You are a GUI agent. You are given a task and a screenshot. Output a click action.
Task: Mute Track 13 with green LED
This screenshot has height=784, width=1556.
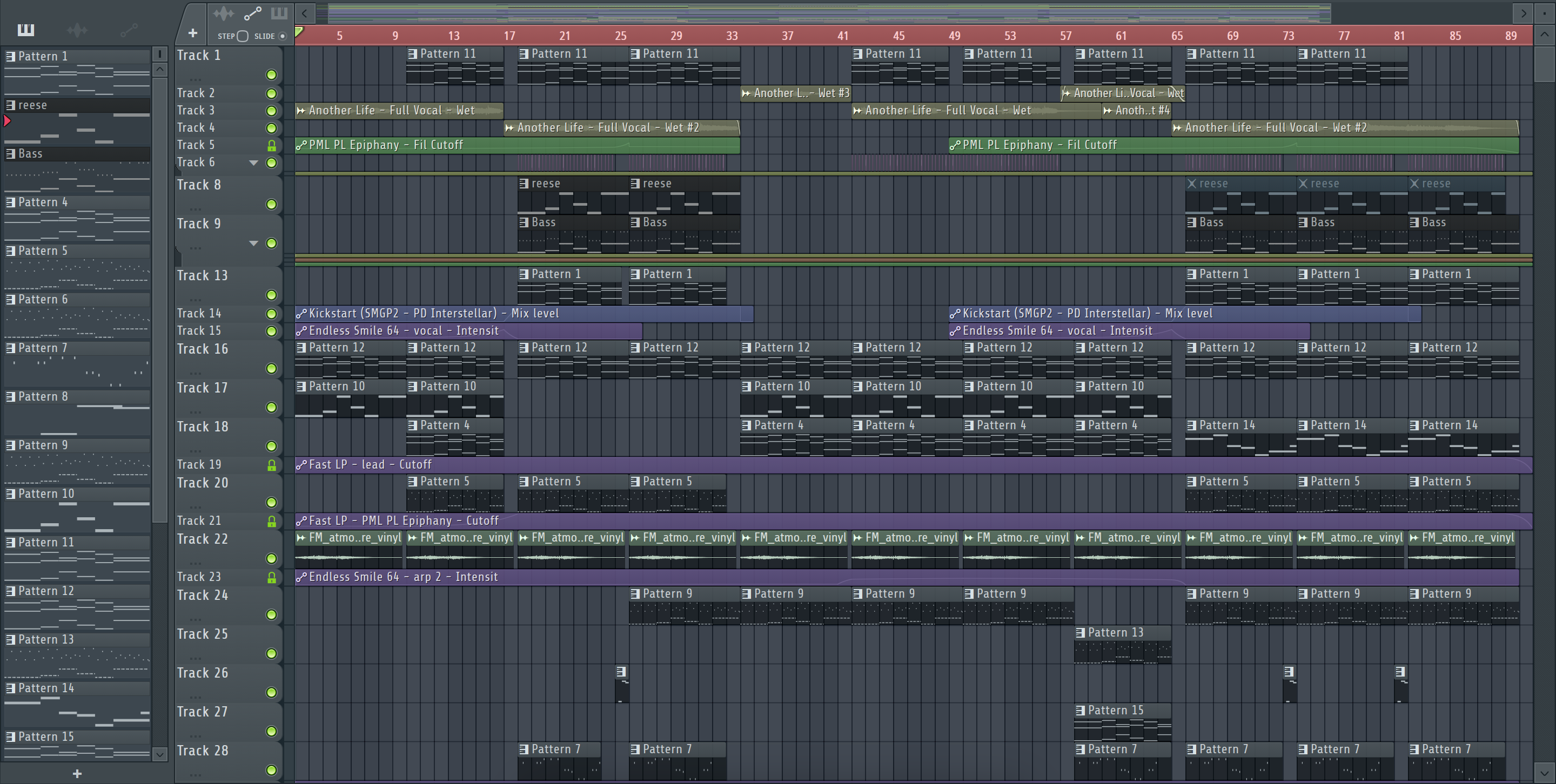[272, 295]
